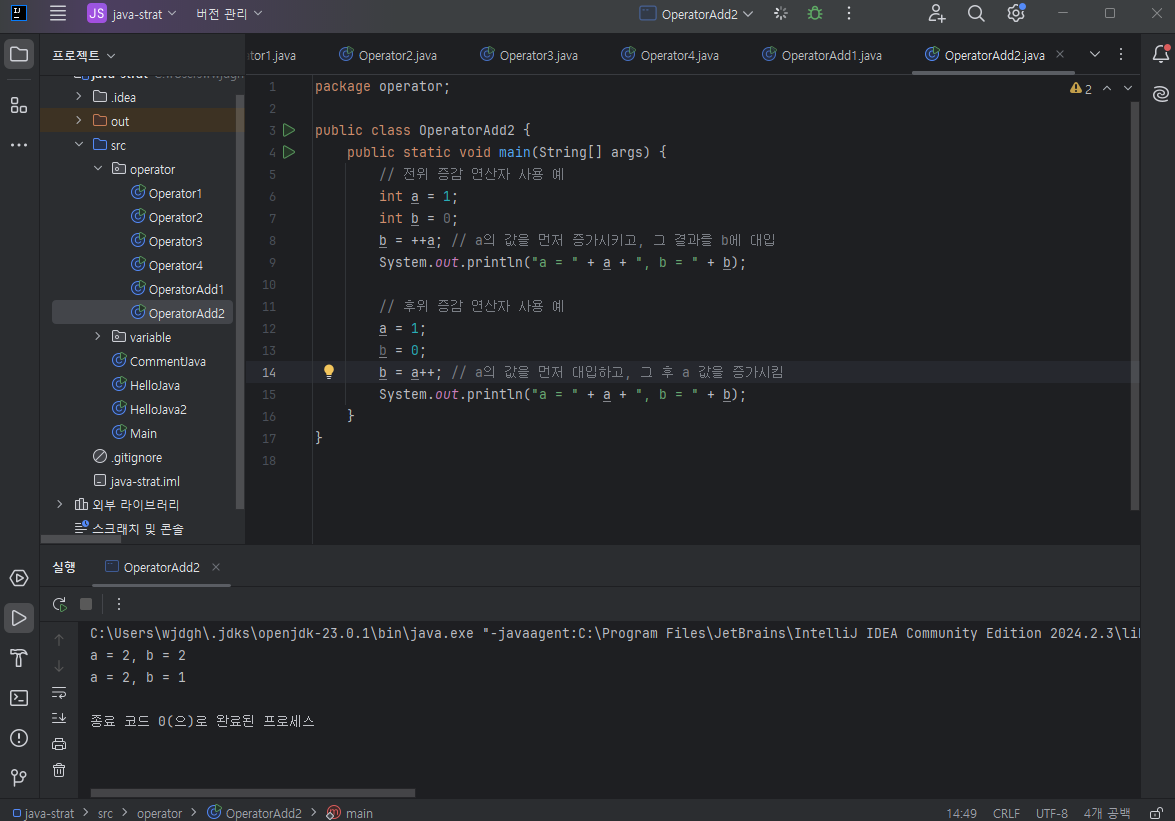Open Git version control tool window
Viewport: 1175px width, 821px height.
coord(19,778)
